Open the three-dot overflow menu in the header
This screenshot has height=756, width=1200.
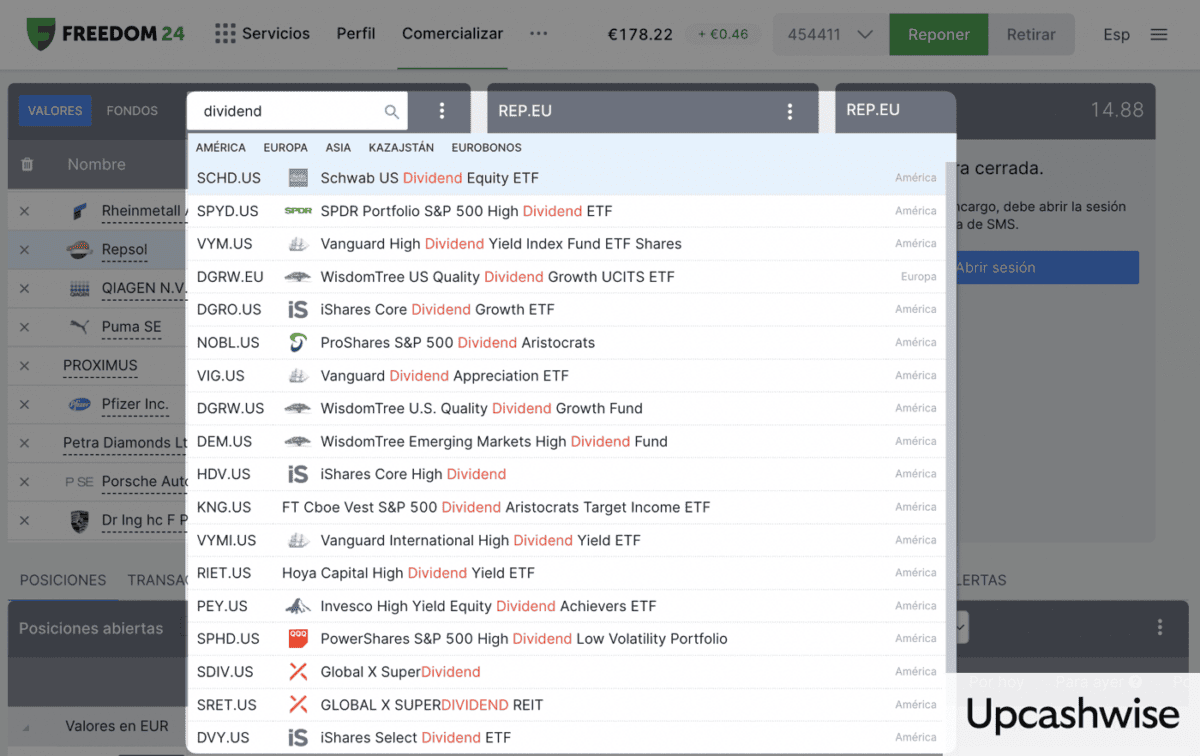(539, 33)
